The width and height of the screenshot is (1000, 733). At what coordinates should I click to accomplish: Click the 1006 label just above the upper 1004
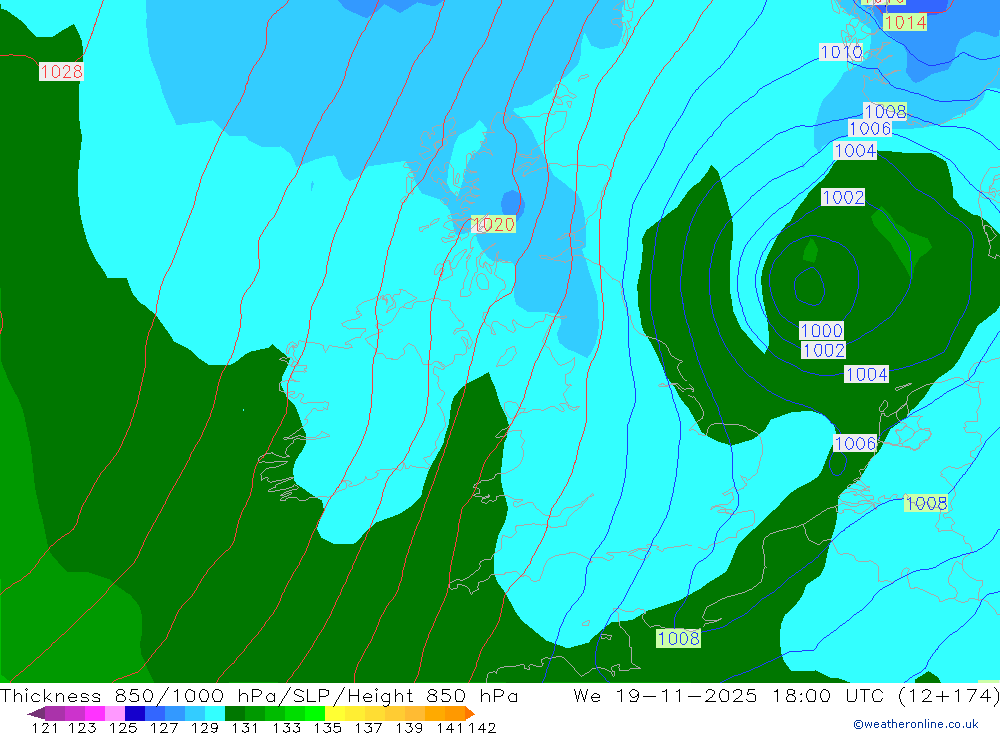coord(870,129)
